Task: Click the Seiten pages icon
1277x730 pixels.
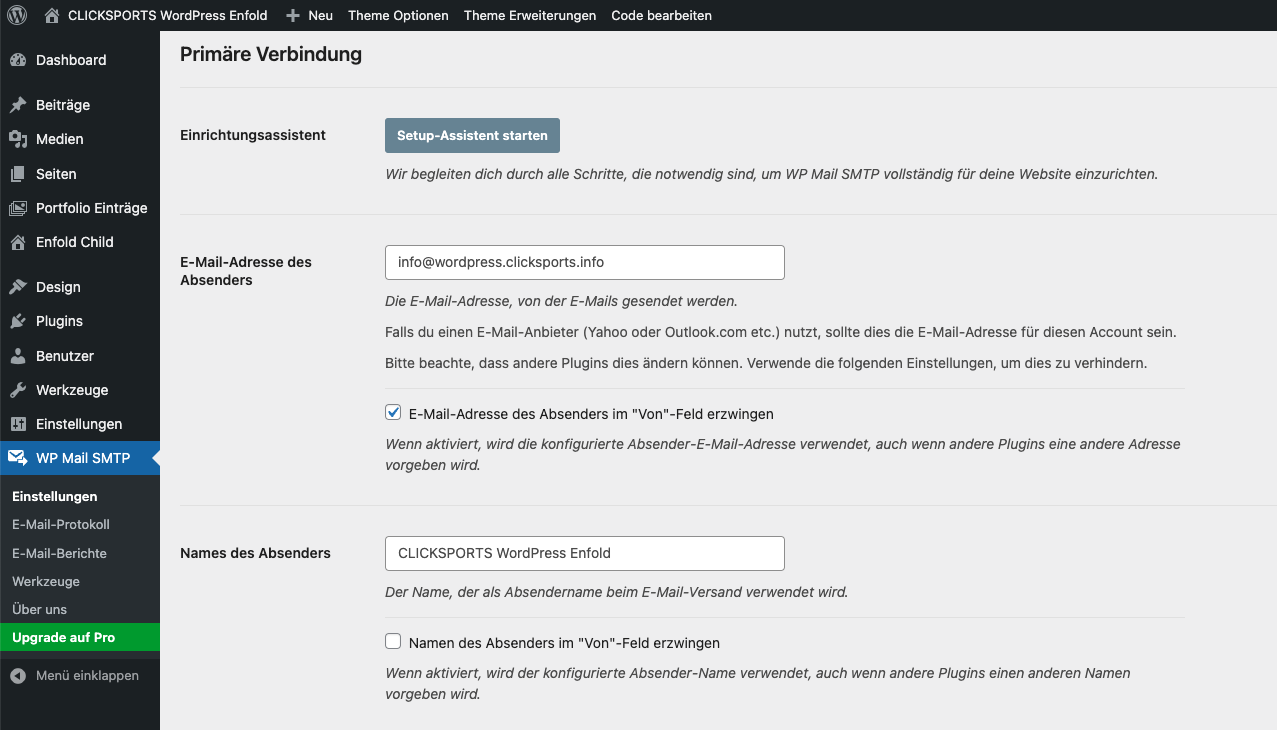Action: click(18, 174)
